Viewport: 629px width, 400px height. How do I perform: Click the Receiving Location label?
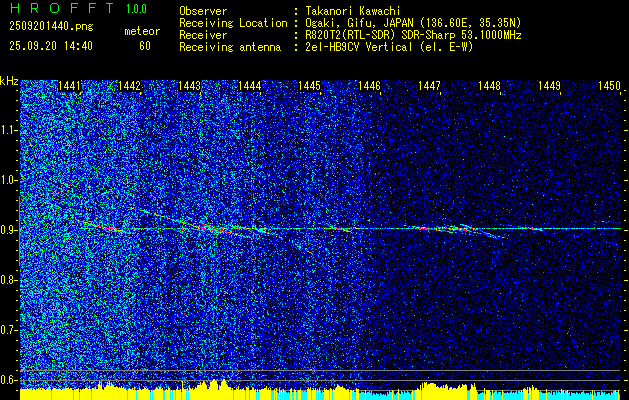[233, 23]
